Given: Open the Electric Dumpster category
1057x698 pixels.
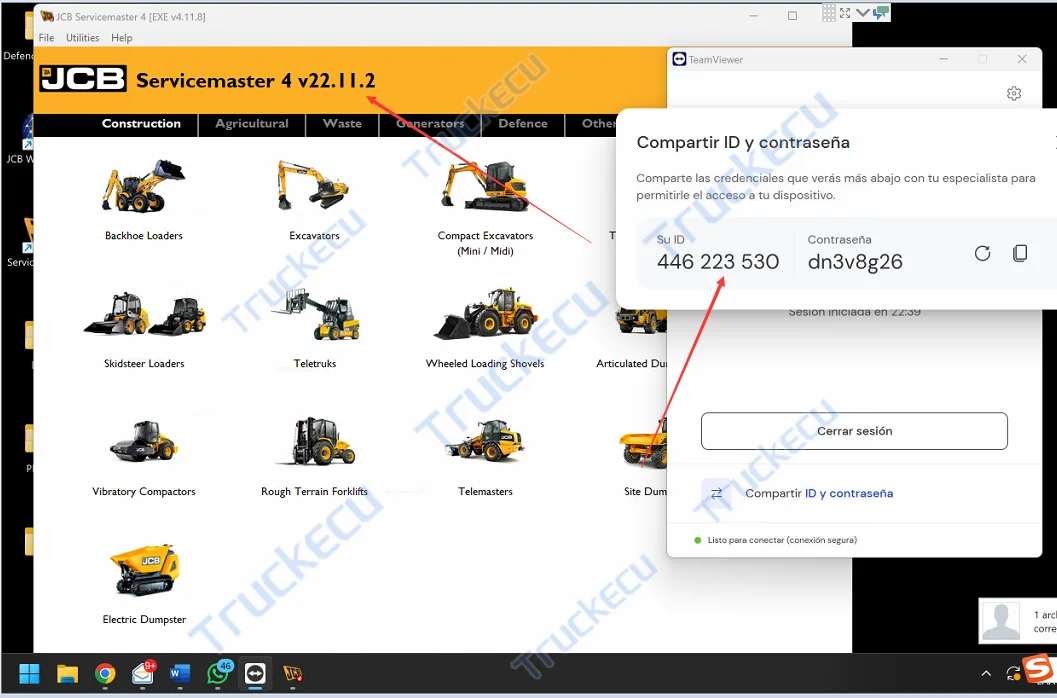Looking at the screenshot, I should click(144, 570).
